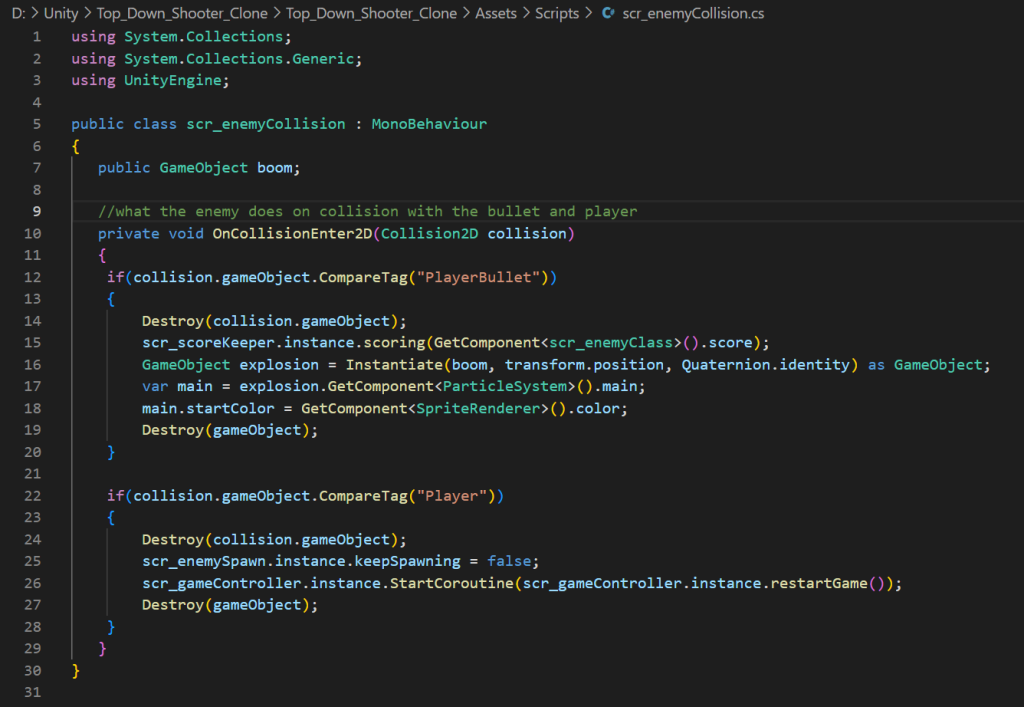Click the first Top_Down_Shooter_Clone breadcrumb
The image size is (1024, 707).
(179, 14)
